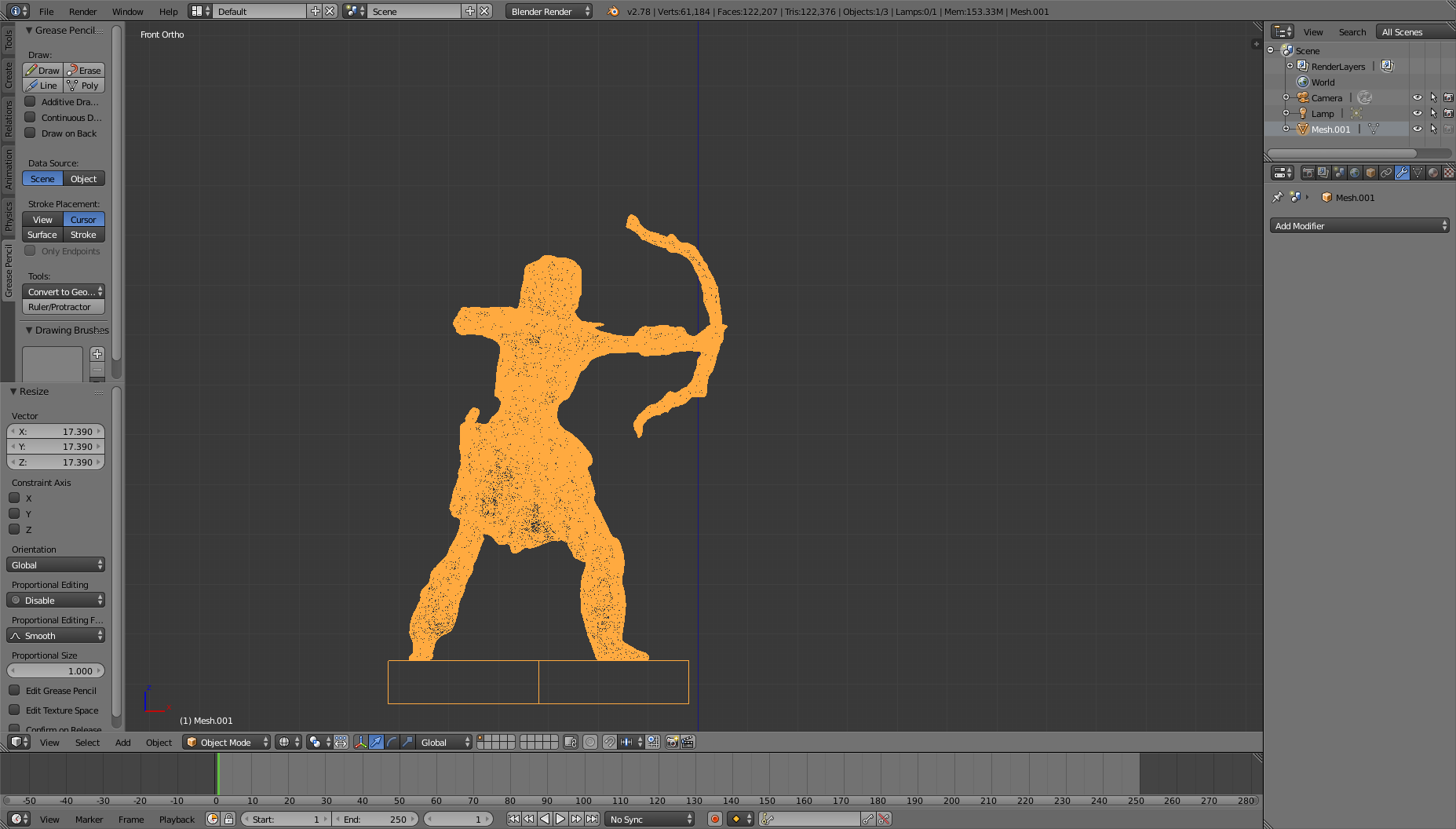1456x829 pixels.
Task: Open the Object properties cube tab
Action: tap(1370, 173)
